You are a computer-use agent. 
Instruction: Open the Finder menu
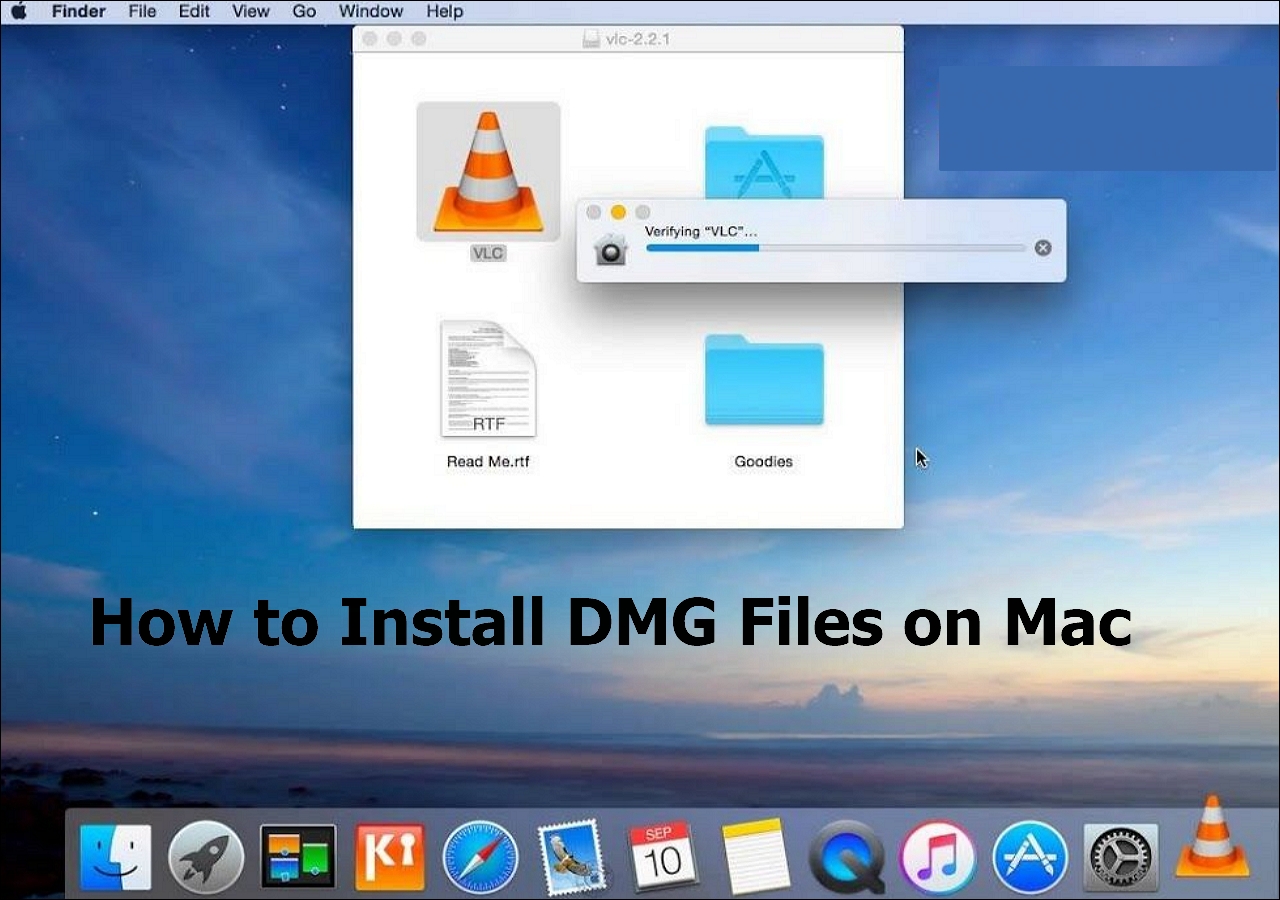pos(78,11)
